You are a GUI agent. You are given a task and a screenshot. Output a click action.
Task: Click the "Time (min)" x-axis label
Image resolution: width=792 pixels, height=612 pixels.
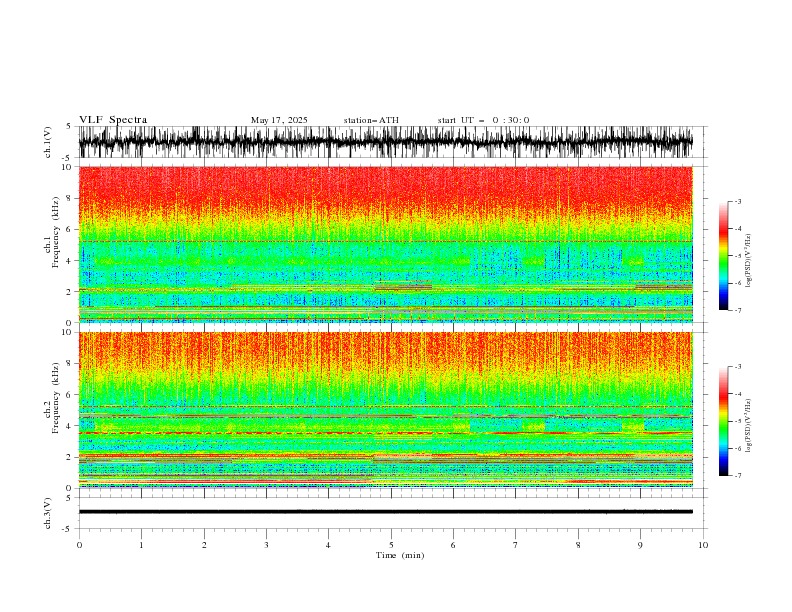[x=400, y=555]
